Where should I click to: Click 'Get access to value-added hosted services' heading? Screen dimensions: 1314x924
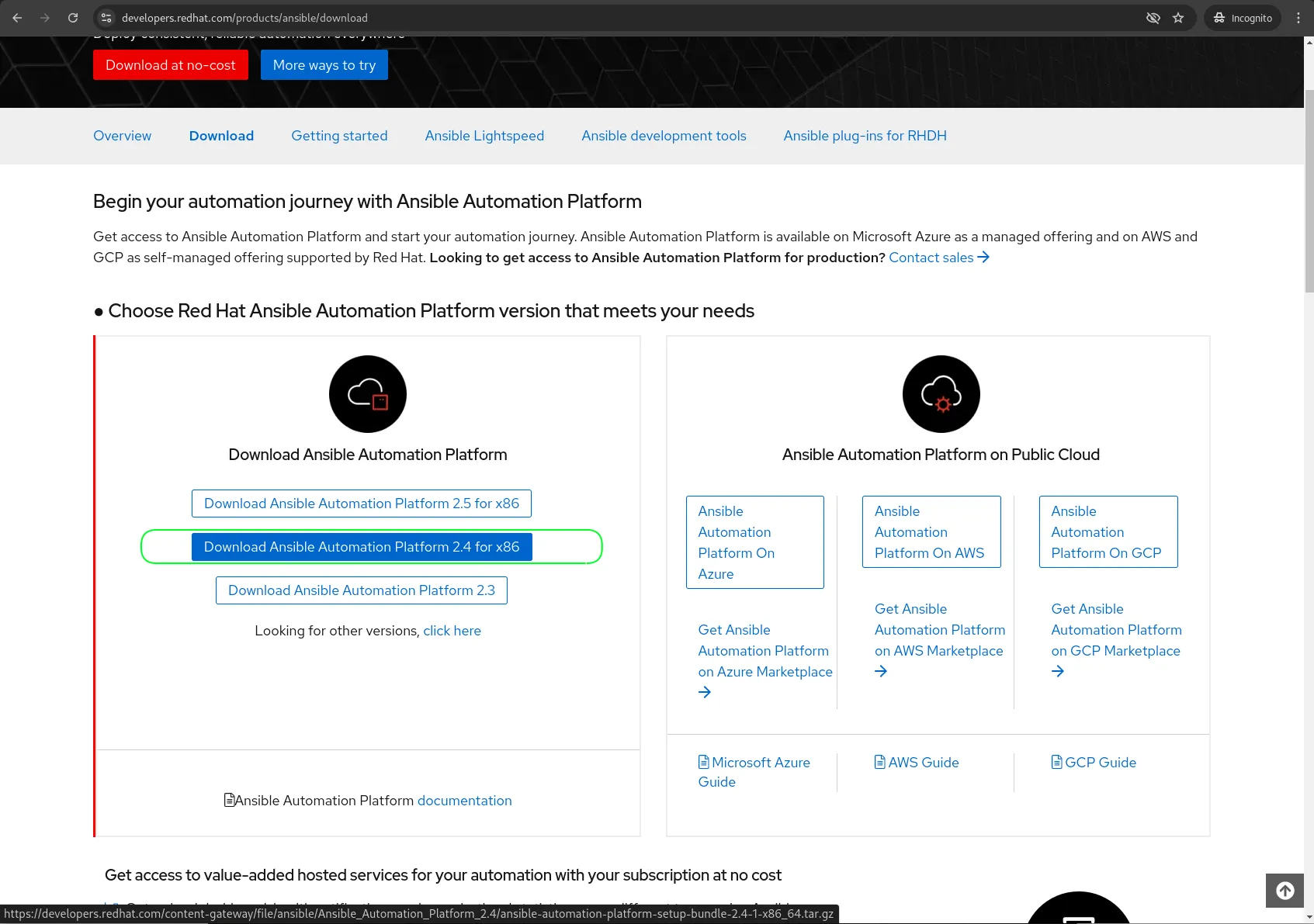(x=443, y=875)
